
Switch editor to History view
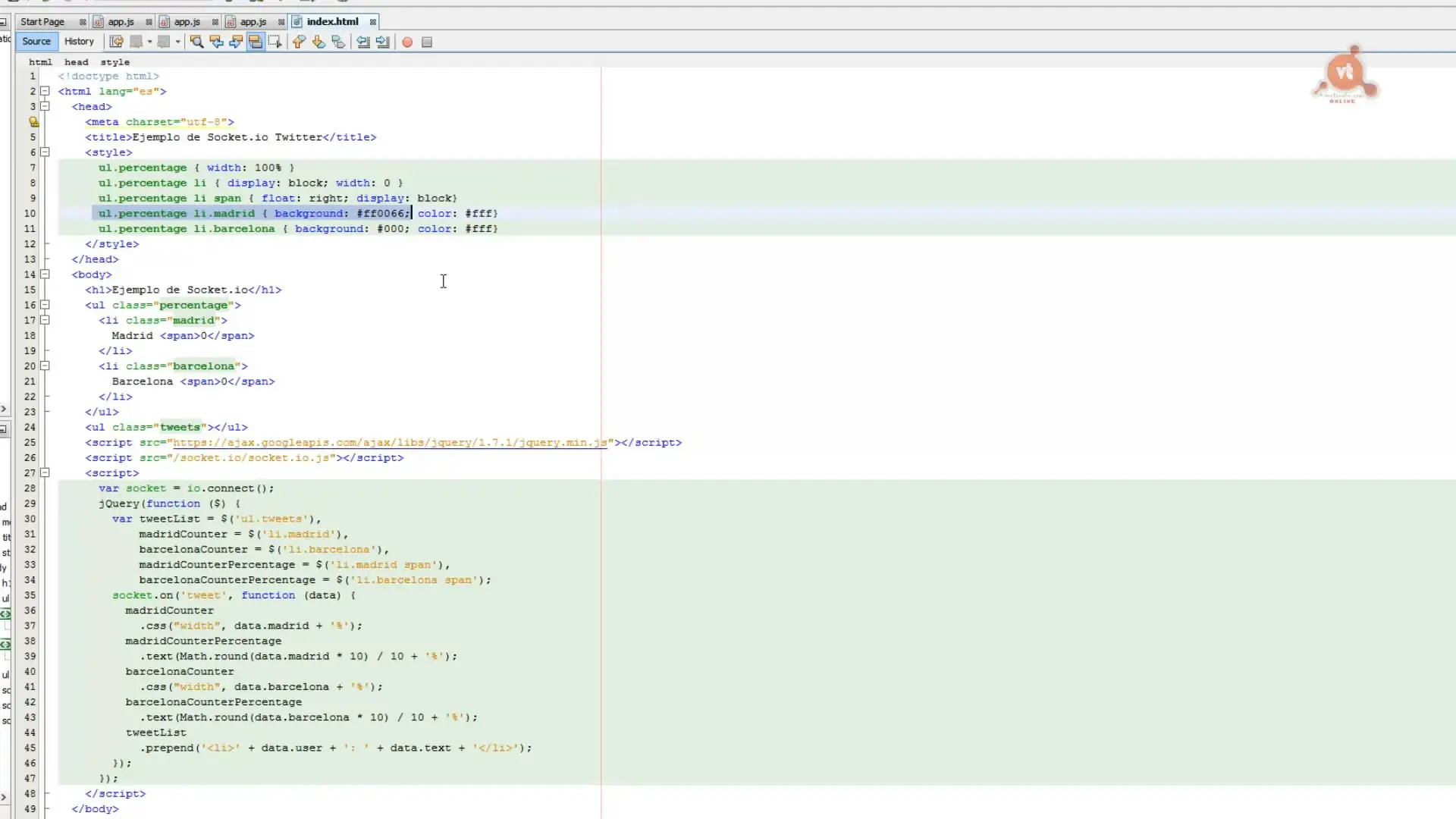79,42
